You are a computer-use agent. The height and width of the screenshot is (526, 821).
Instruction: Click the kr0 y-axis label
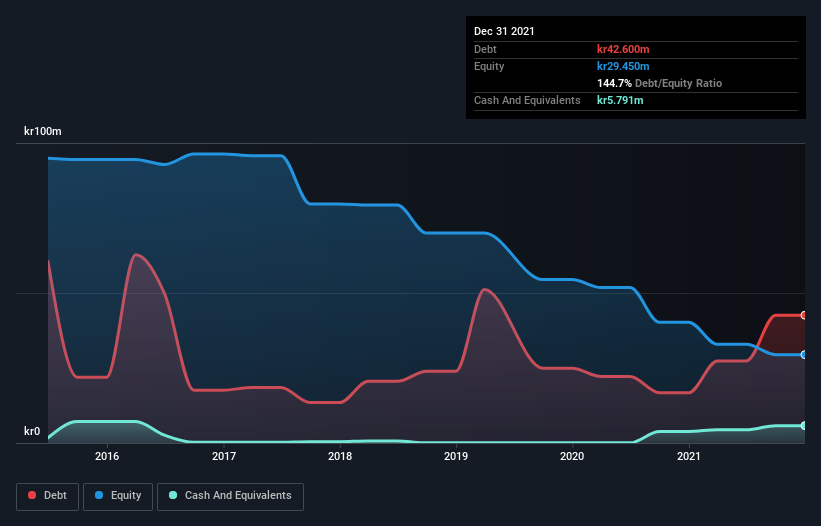click(x=32, y=431)
